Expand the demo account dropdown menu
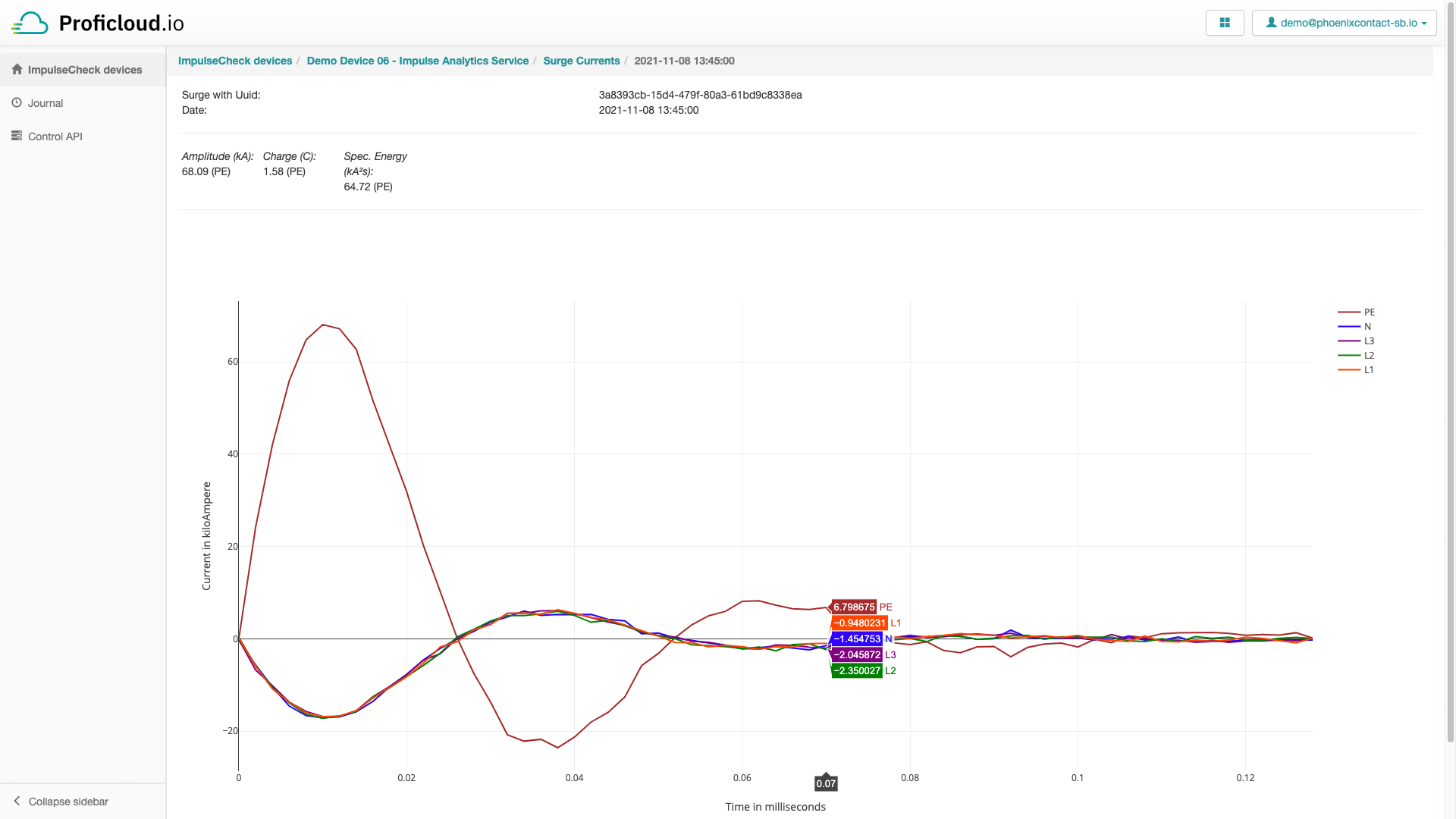This screenshot has width=1456, height=819. (x=1344, y=22)
